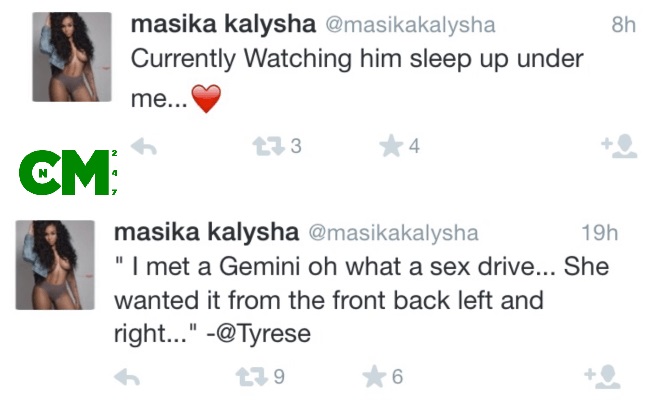Retweet the 'Currently Watching him sleep' tweet

pos(265,147)
